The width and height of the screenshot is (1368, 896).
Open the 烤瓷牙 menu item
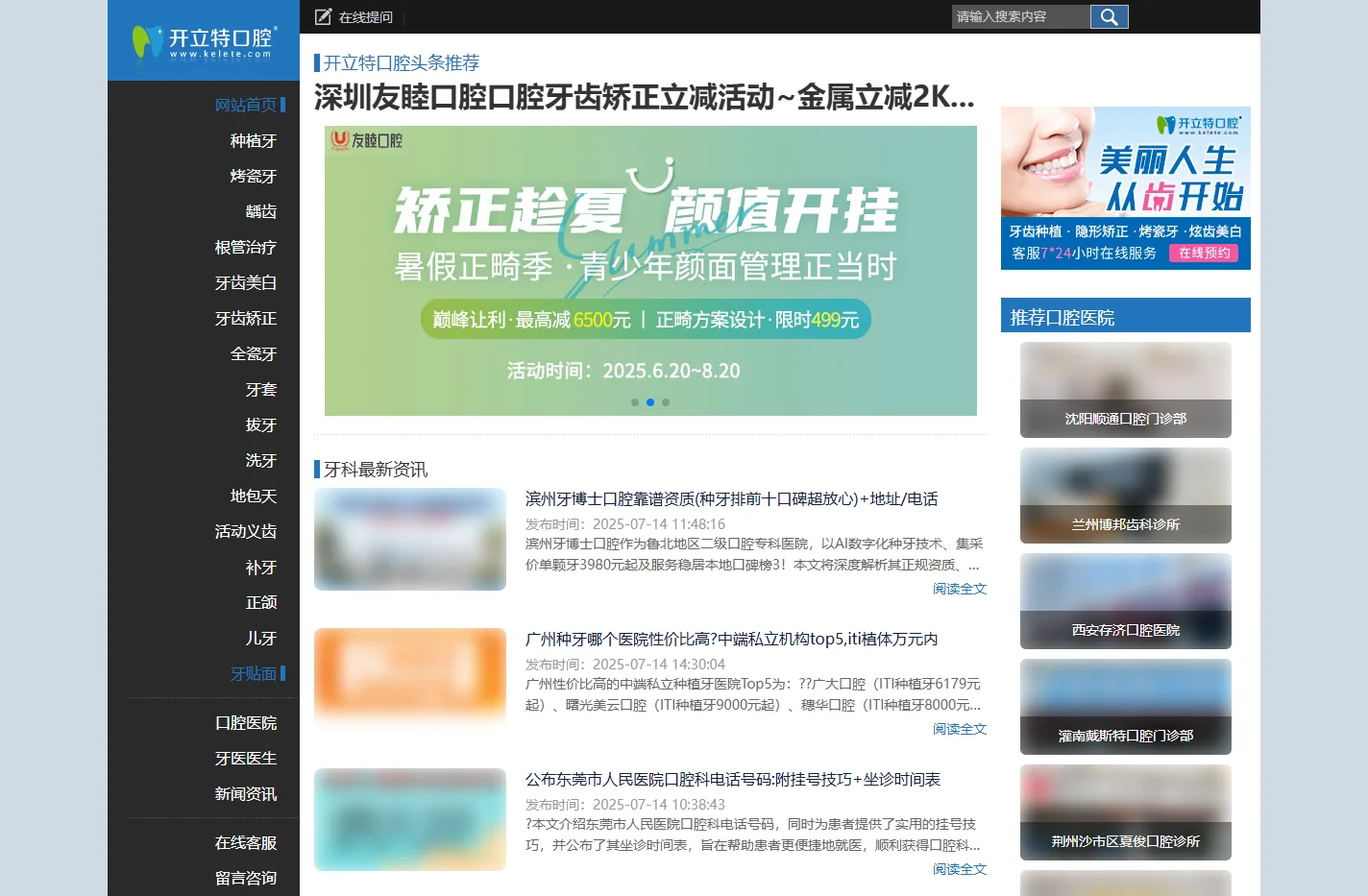(254, 176)
